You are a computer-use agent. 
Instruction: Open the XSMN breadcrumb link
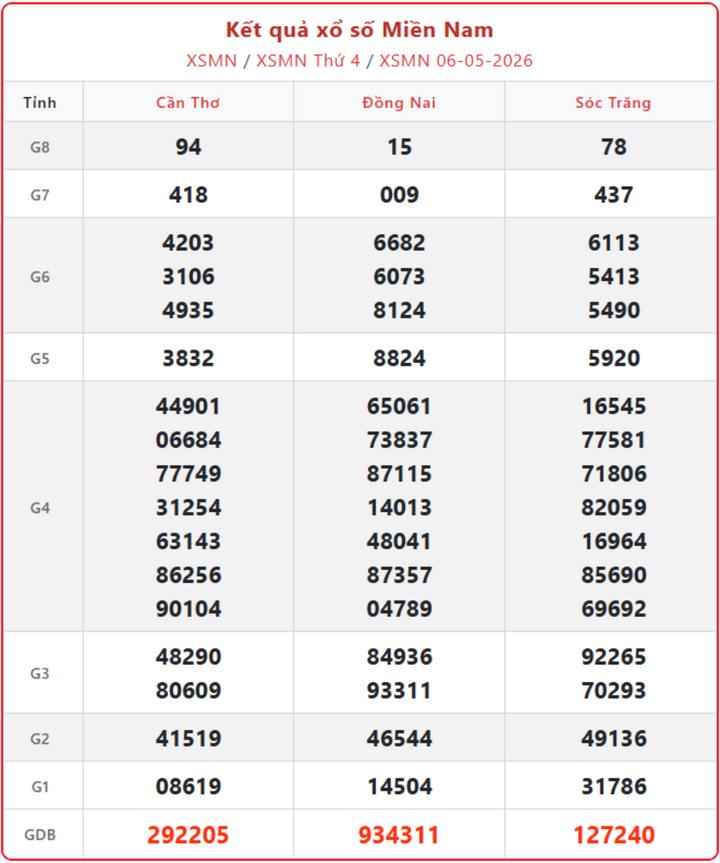coord(211,61)
